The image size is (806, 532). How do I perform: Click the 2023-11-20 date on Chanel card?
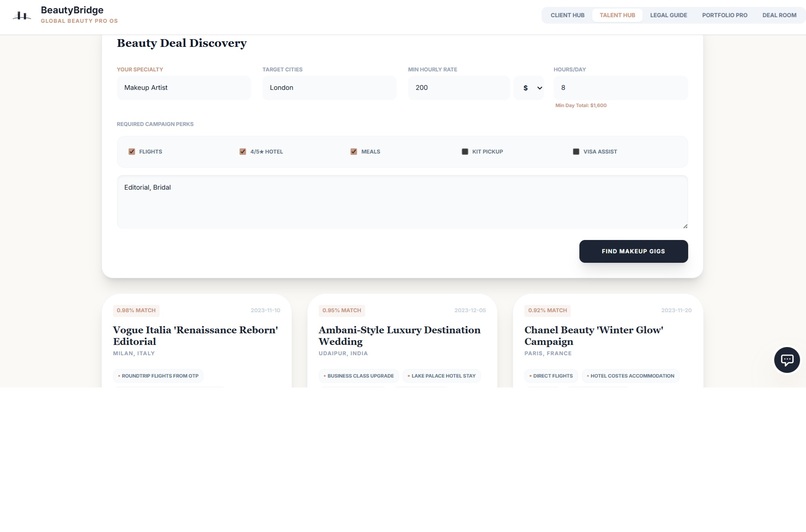[x=676, y=310]
